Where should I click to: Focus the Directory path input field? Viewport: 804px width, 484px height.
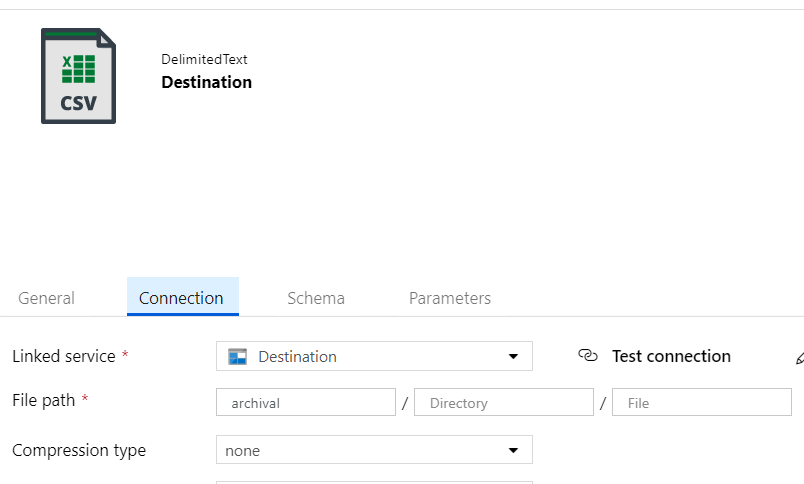504,402
